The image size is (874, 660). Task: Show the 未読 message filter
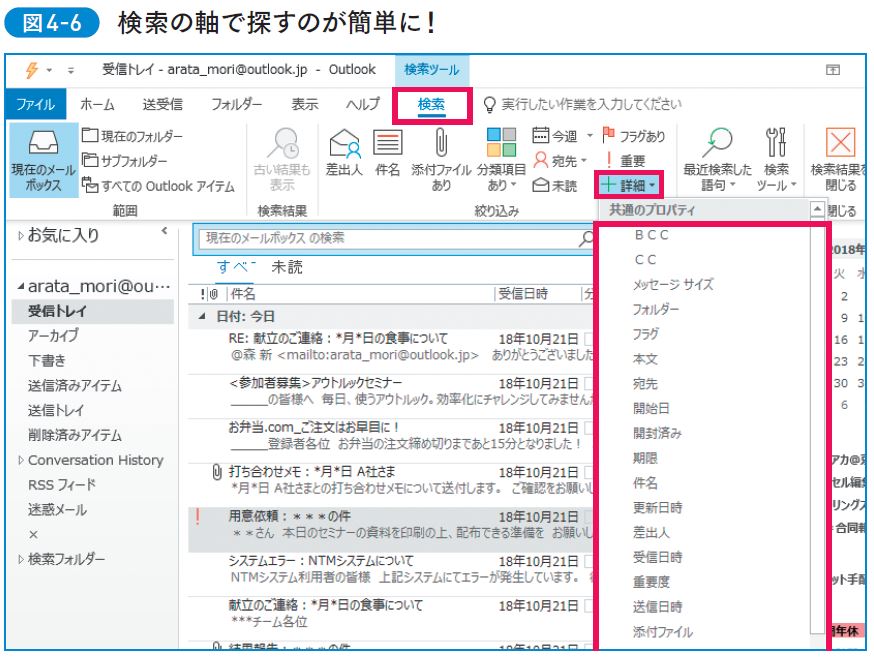click(x=287, y=267)
